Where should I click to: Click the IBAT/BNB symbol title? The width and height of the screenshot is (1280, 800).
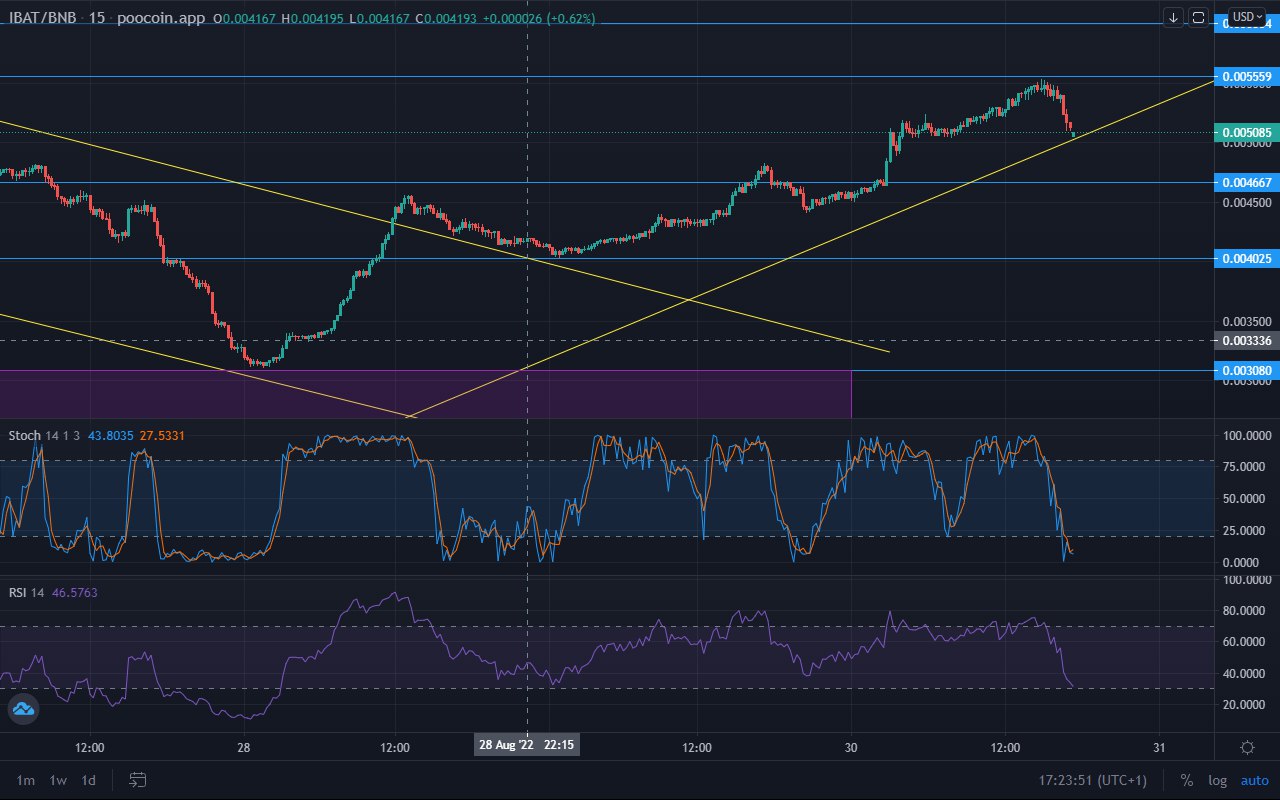(41, 18)
